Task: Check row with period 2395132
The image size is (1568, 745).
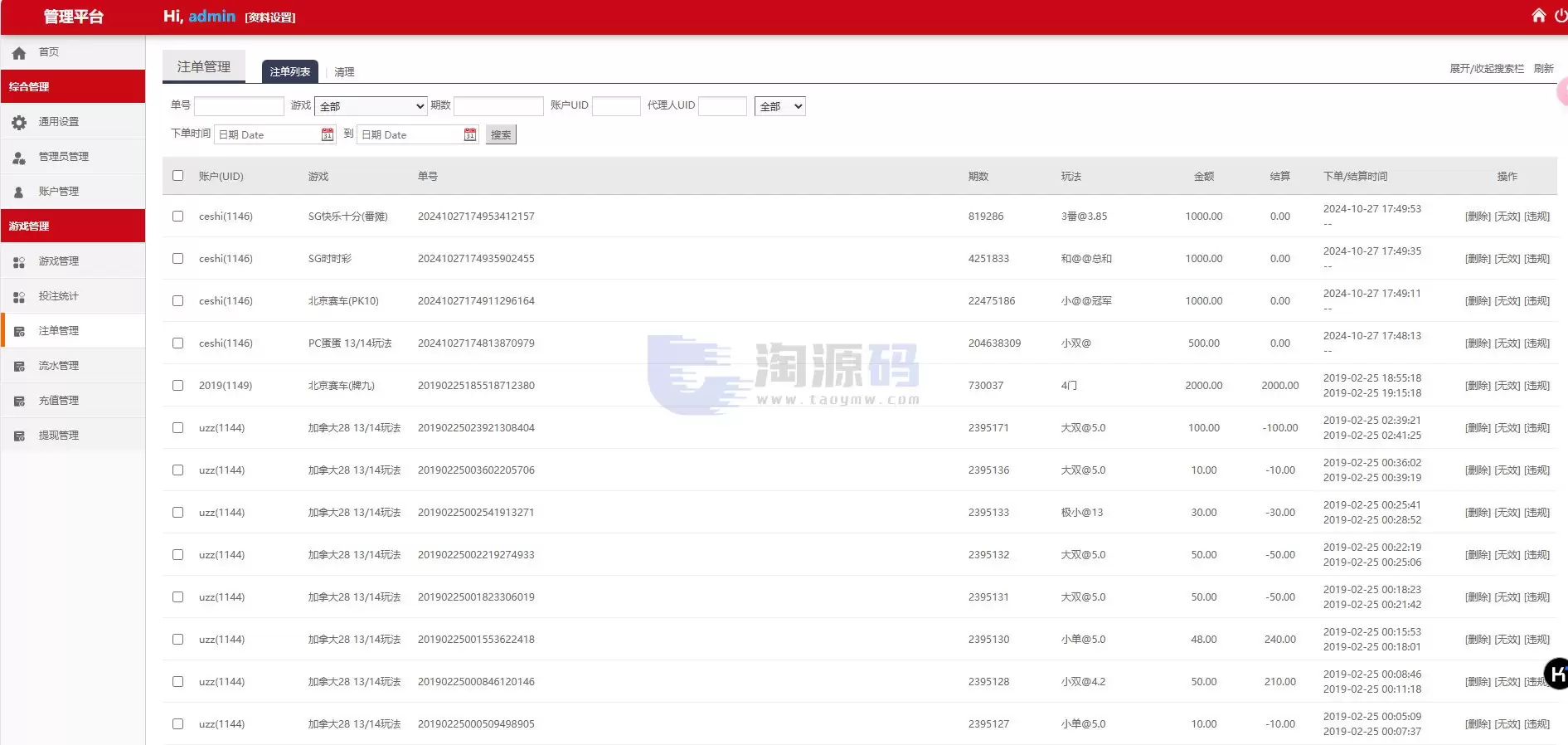Action: point(177,554)
